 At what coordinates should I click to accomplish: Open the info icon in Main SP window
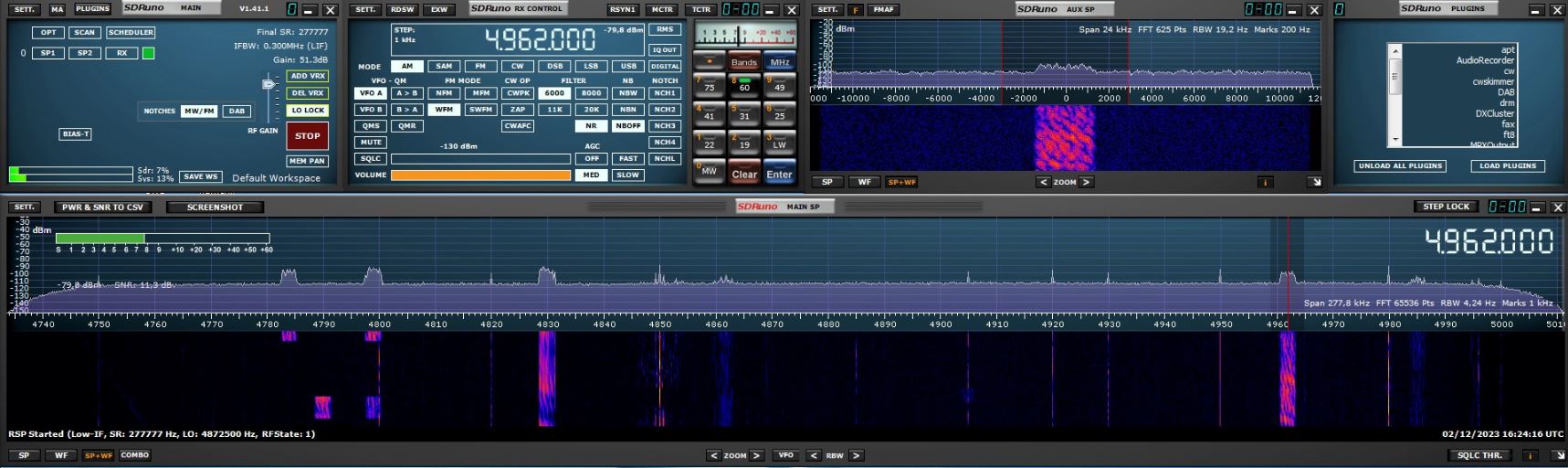click(1529, 455)
